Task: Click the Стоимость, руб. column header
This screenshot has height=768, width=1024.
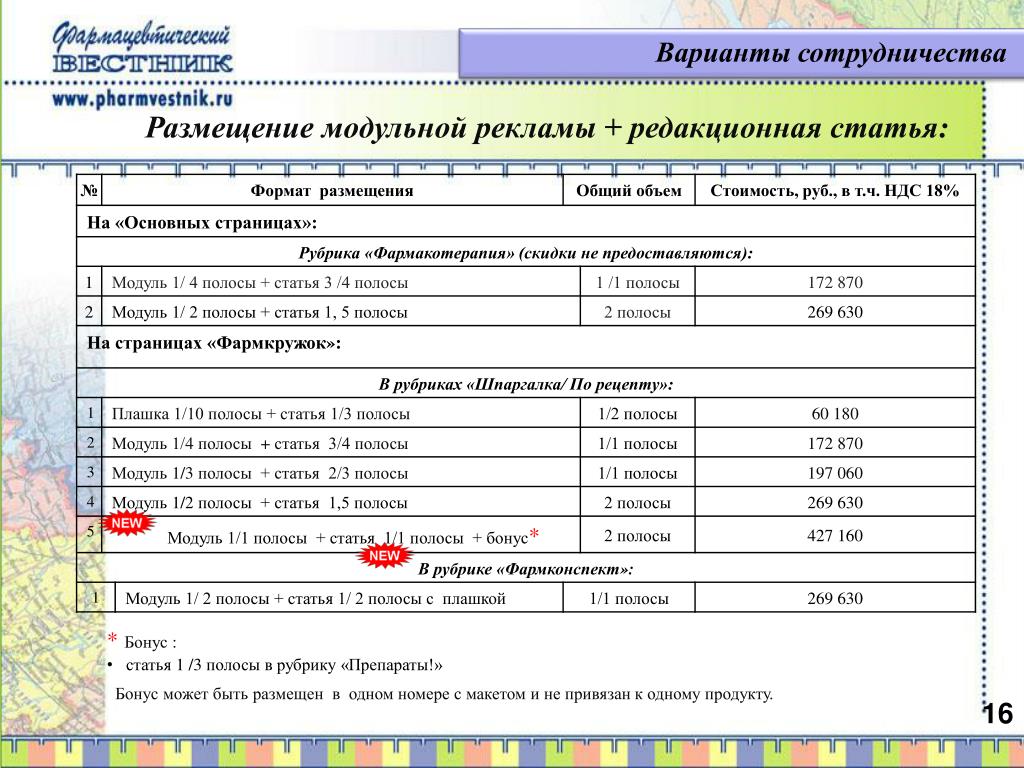Action: point(835,191)
